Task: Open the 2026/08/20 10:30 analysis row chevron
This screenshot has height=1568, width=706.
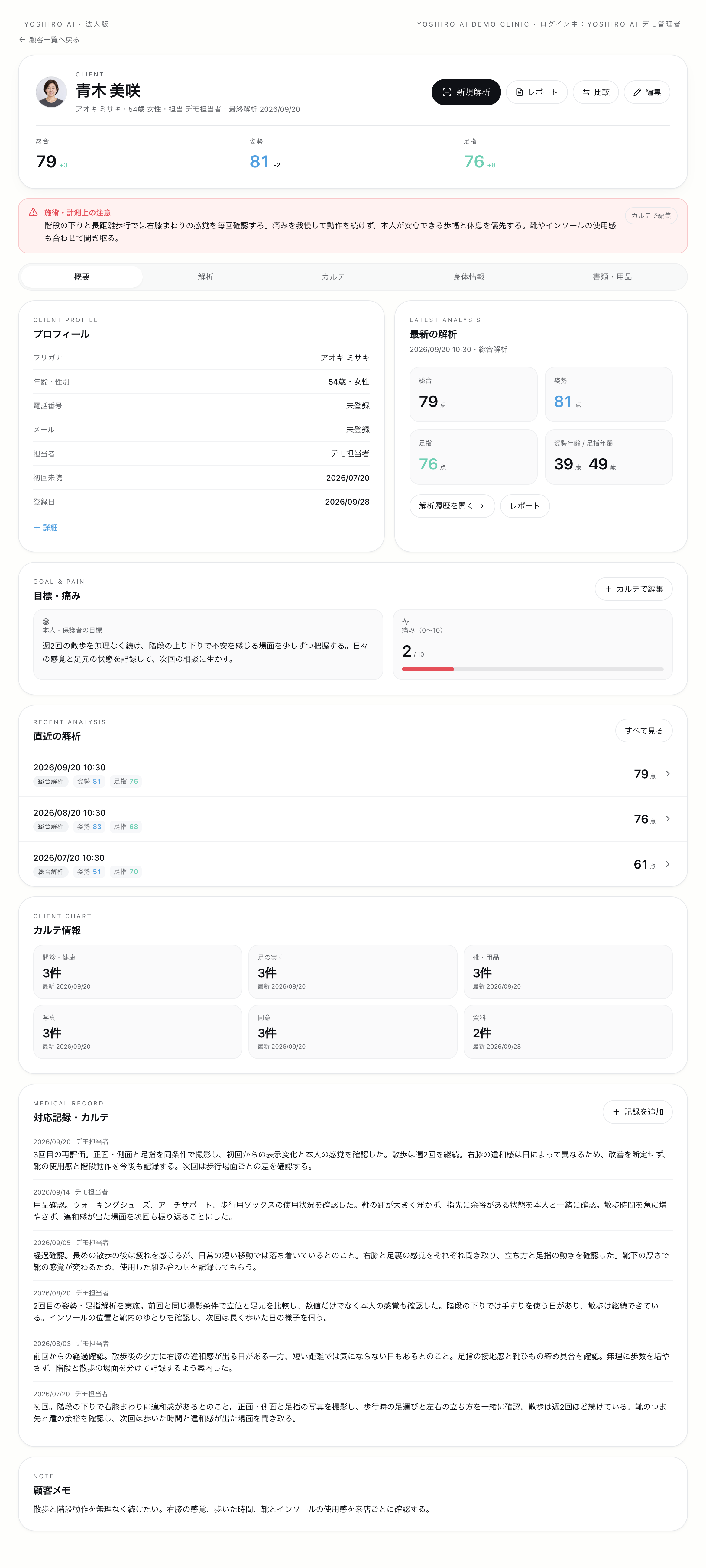Action: point(668,819)
